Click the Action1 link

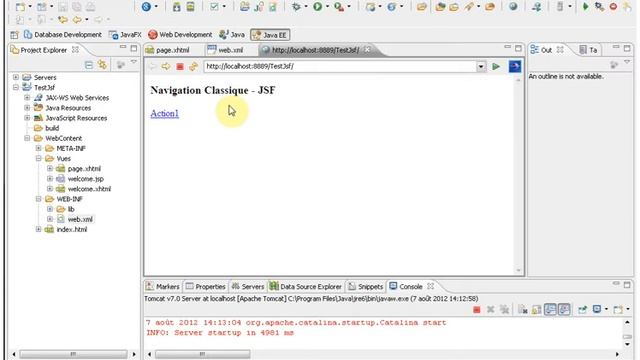click(164, 113)
